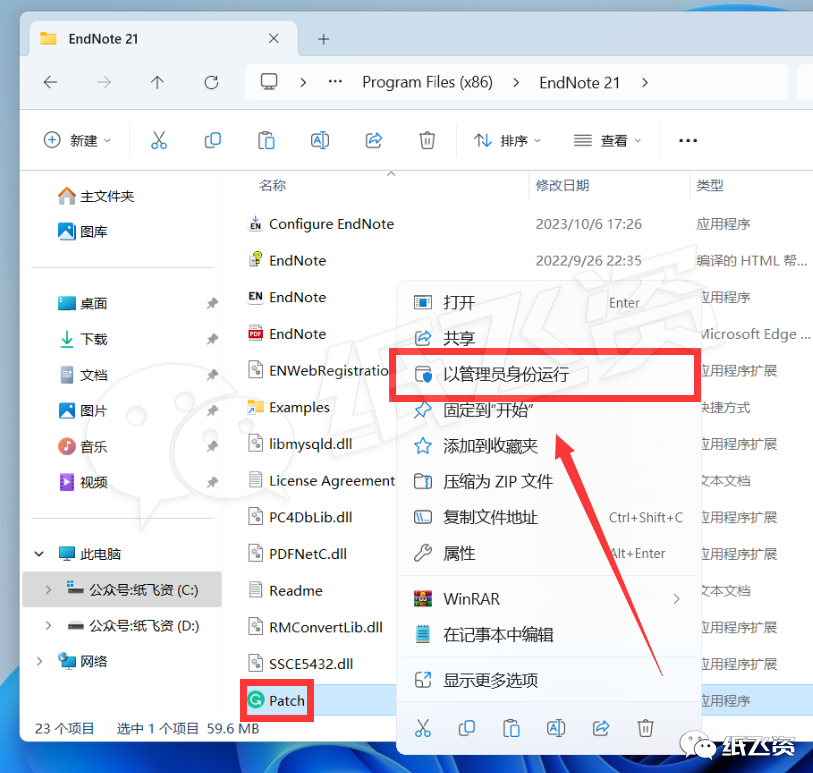This screenshot has width=813, height=773.
Task: Click the chevron after EndNote 21 in address bar
Action: point(645,82)
